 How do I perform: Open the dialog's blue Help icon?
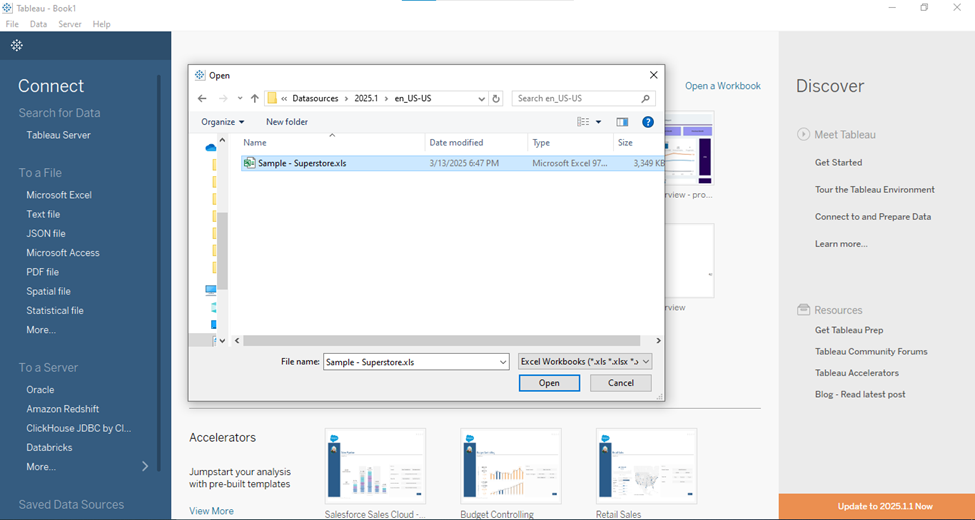click(648, 122)
